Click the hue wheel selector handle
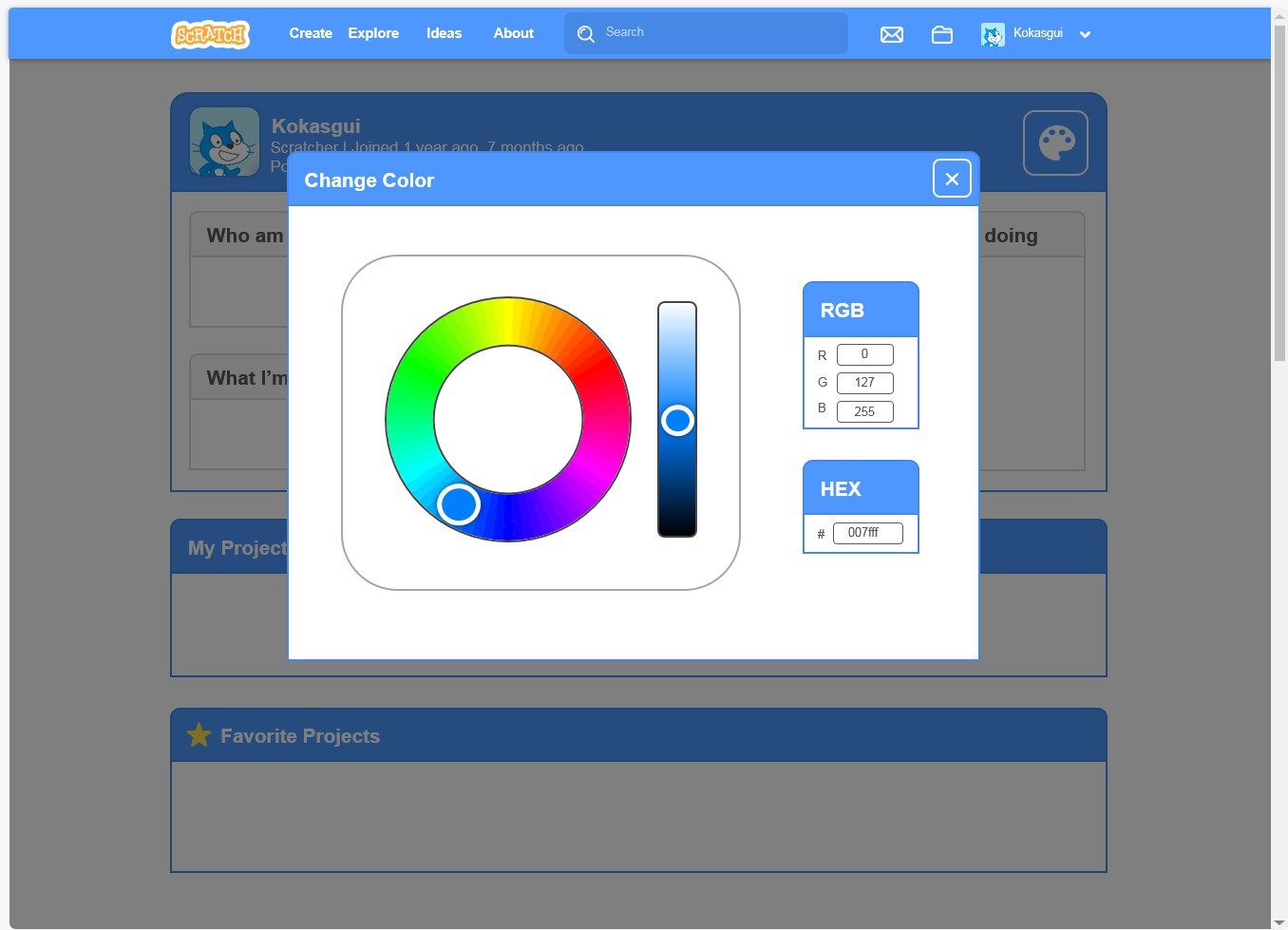 (459, 504)
